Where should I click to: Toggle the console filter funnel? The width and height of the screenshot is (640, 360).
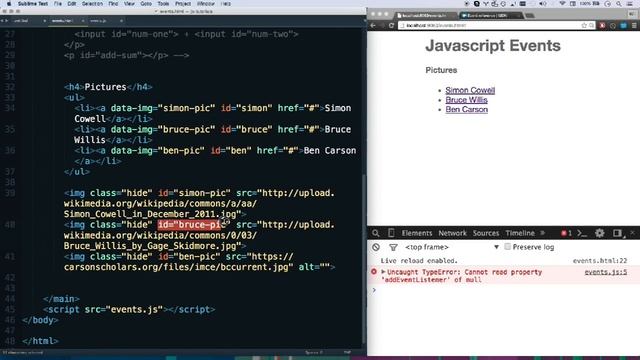coord(393,247)
